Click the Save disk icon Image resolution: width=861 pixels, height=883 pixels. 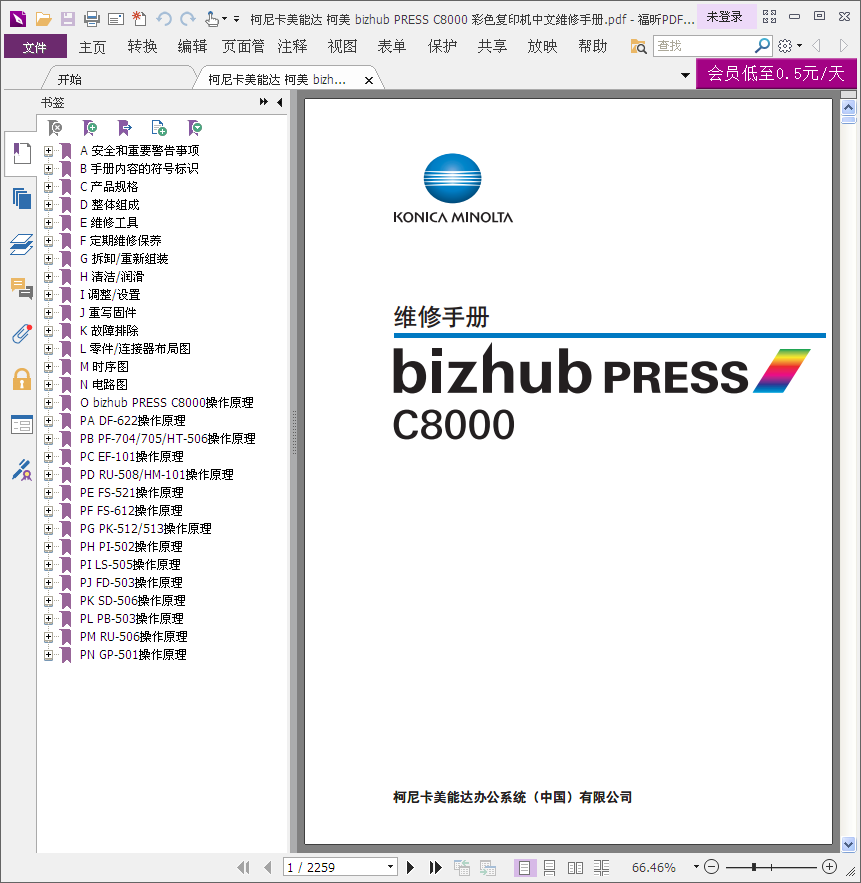pyautogui.click(x=68, y=19)
